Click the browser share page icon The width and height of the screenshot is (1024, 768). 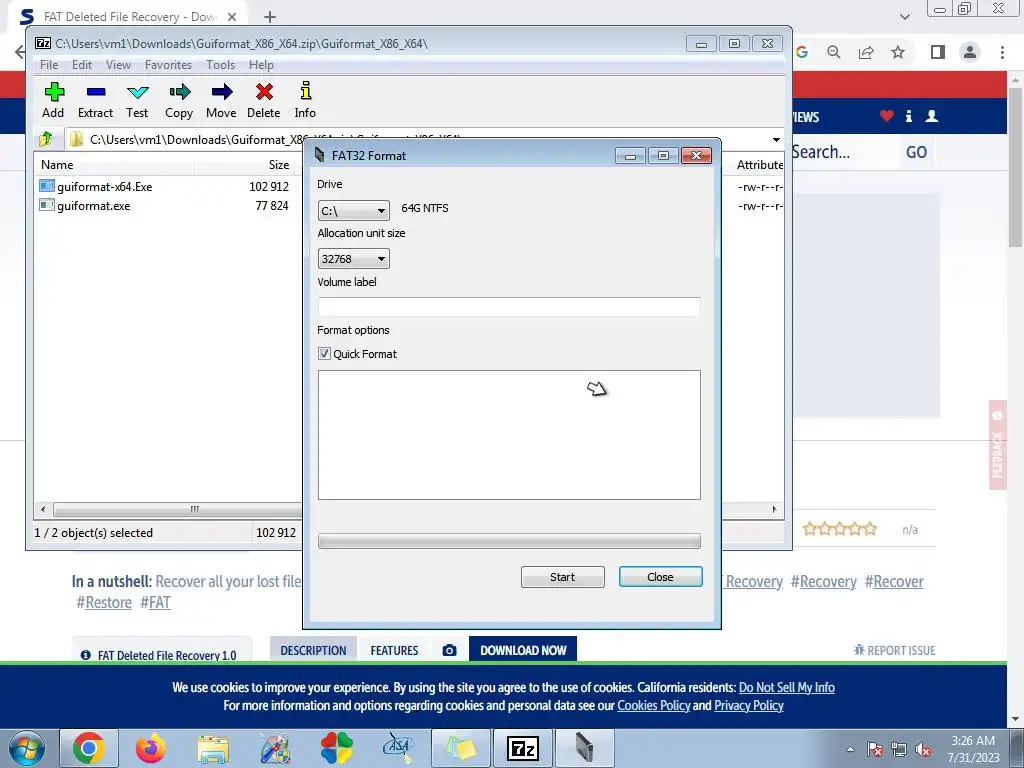coord(866,52)
